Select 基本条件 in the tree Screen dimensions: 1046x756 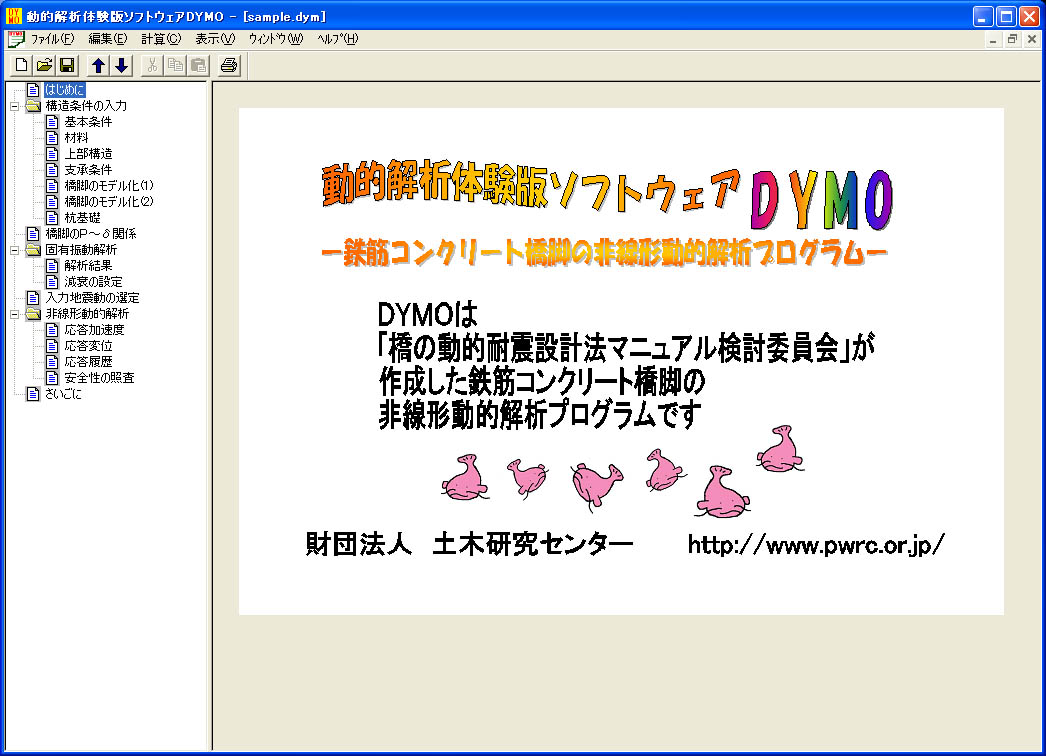[x=88, y=121]
